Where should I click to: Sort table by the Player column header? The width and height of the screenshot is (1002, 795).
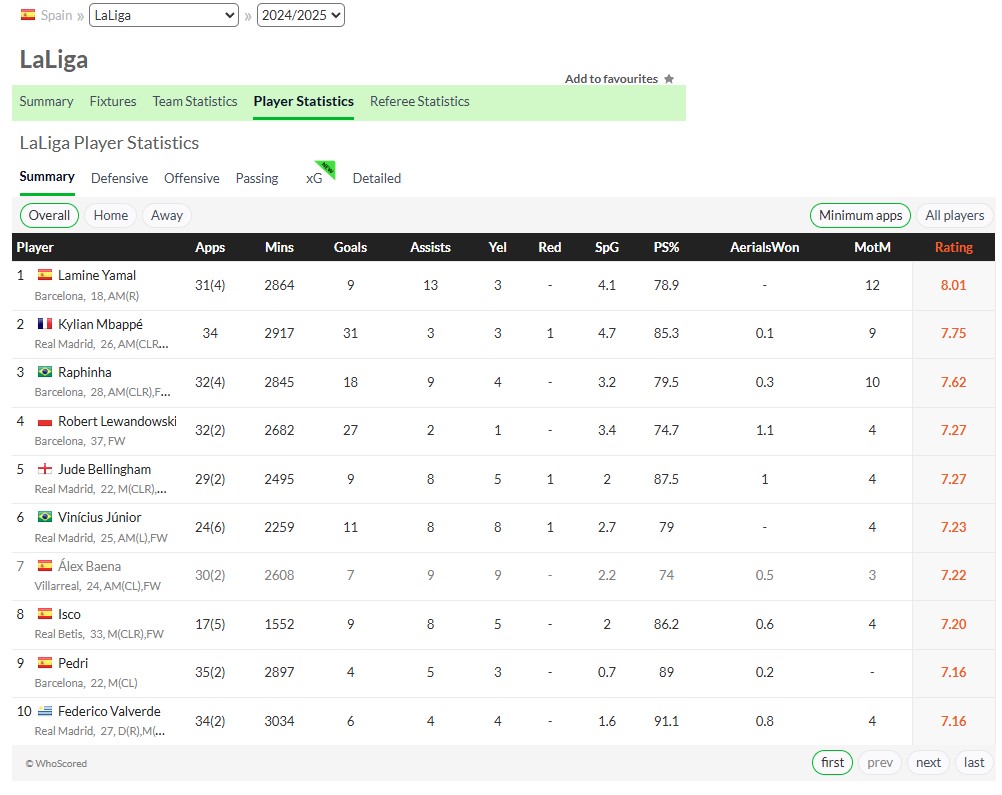coord(35,247)
